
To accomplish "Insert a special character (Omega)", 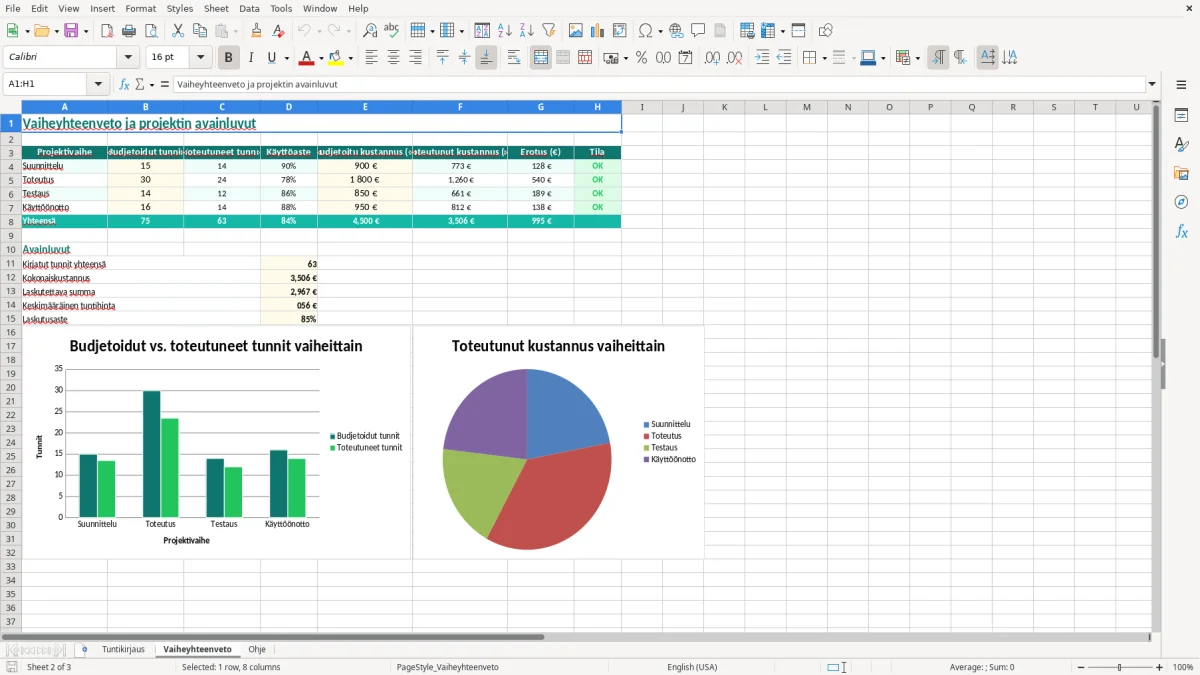I will coord(645,31).
